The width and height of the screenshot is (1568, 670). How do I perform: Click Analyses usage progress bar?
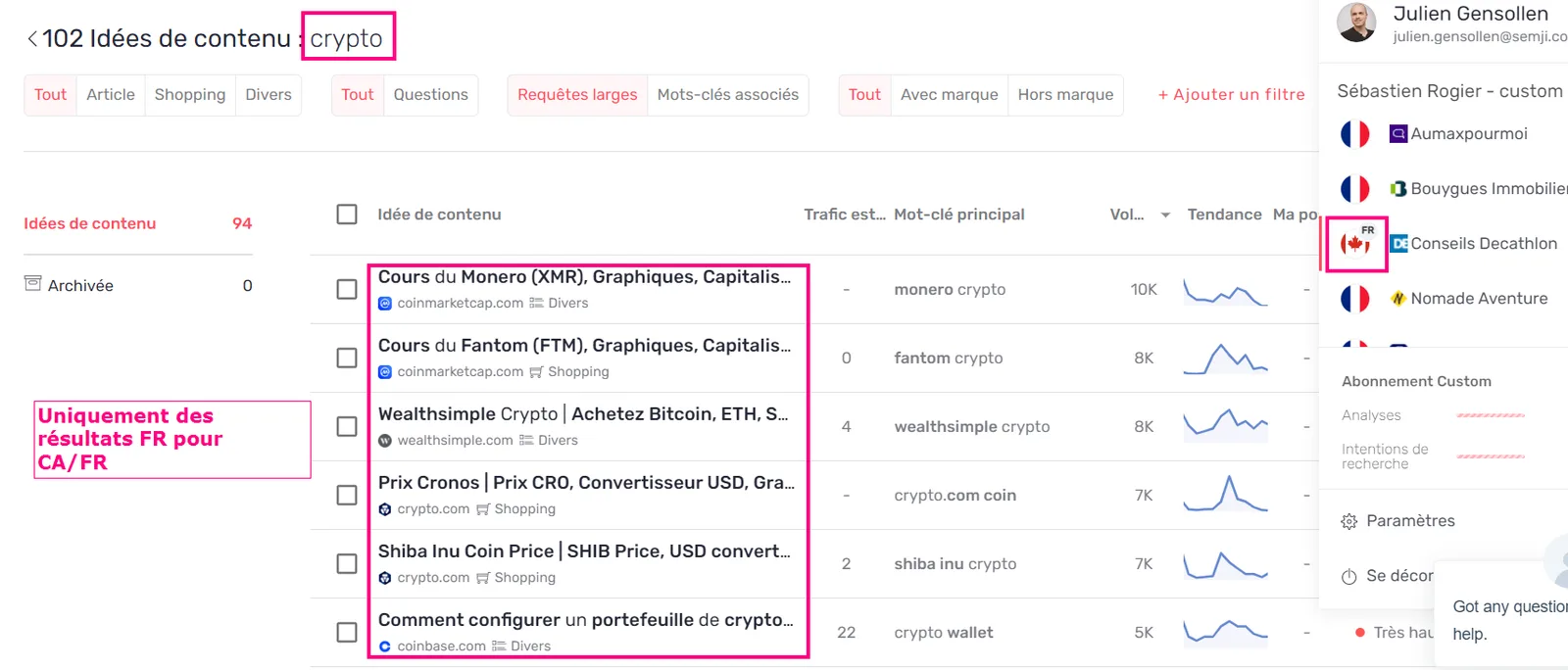click(1491, 416)
